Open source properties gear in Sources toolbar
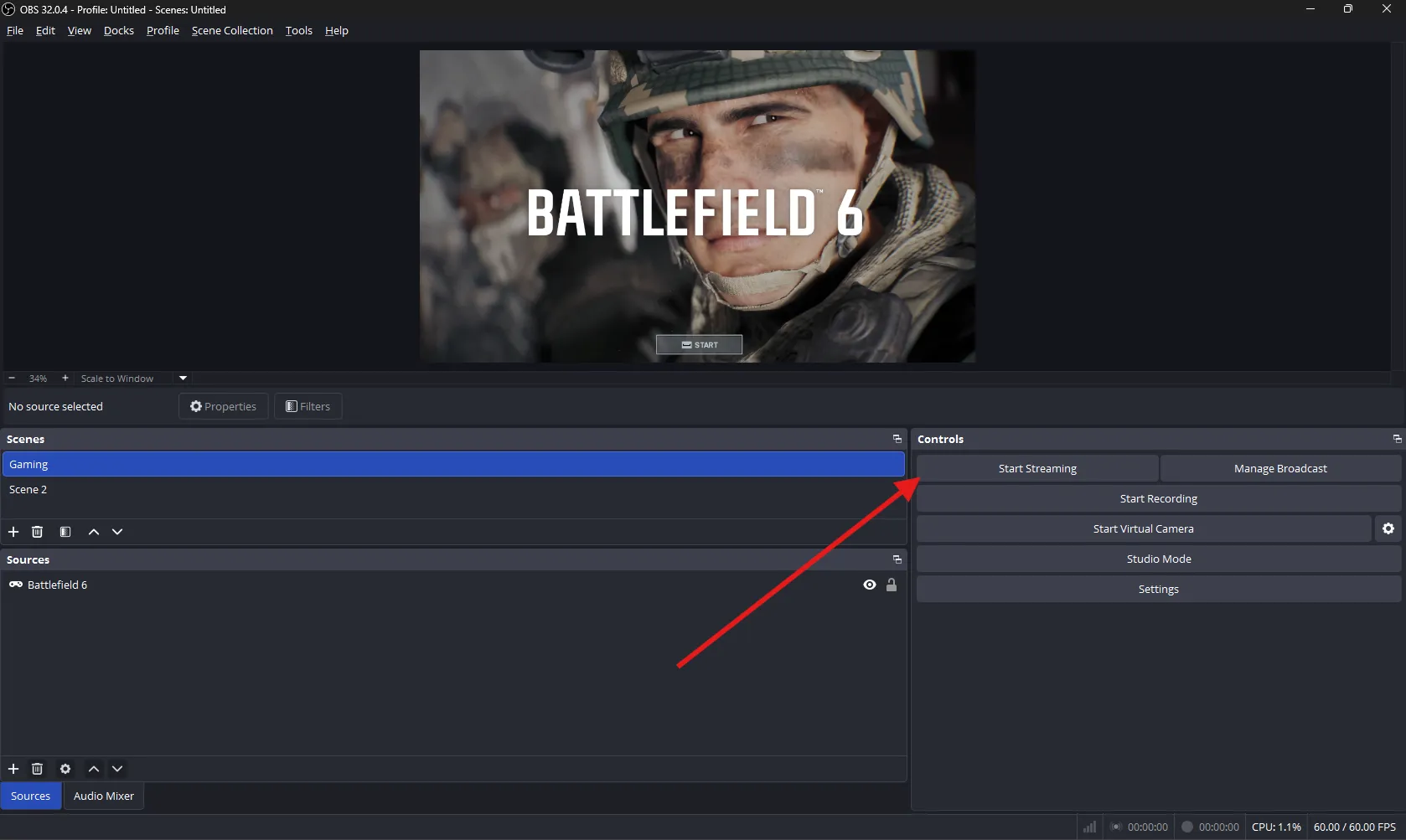This screenshot has height=840, width=1406. (65, 769)
